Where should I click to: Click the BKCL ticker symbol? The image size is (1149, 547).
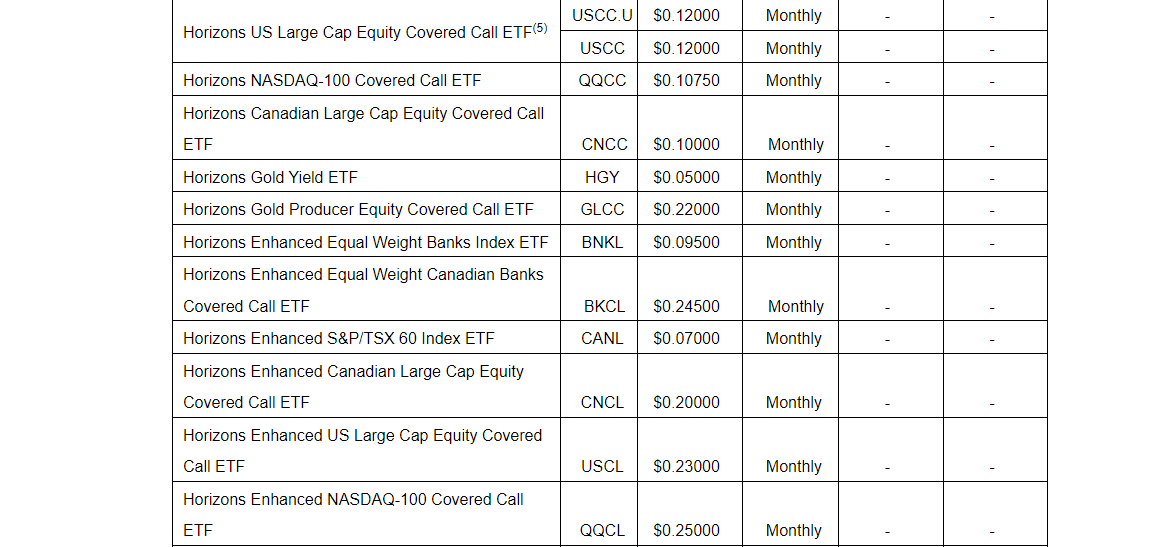click(x=604, y=306)
